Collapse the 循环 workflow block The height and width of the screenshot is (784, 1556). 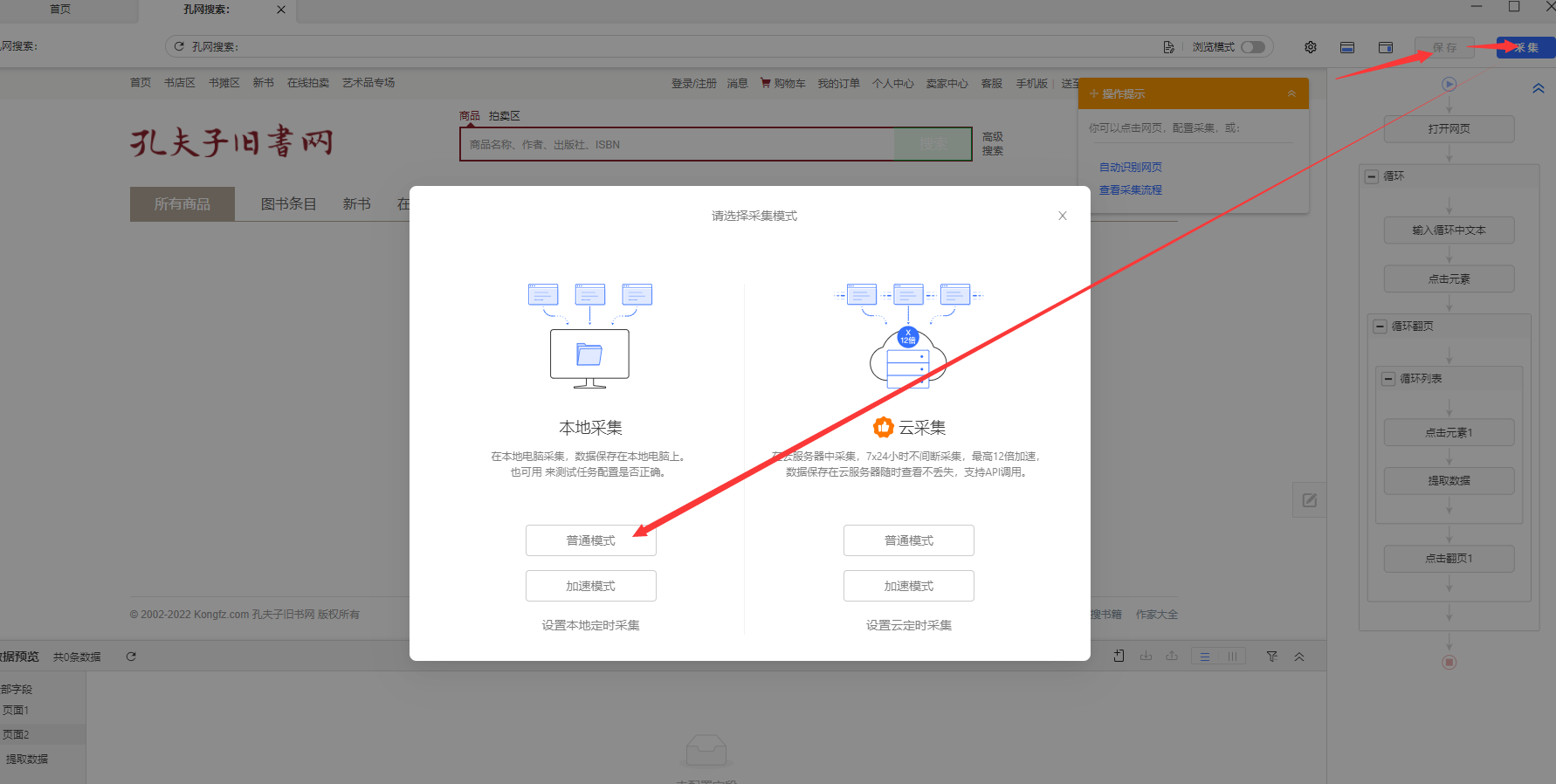point(1372,176)
